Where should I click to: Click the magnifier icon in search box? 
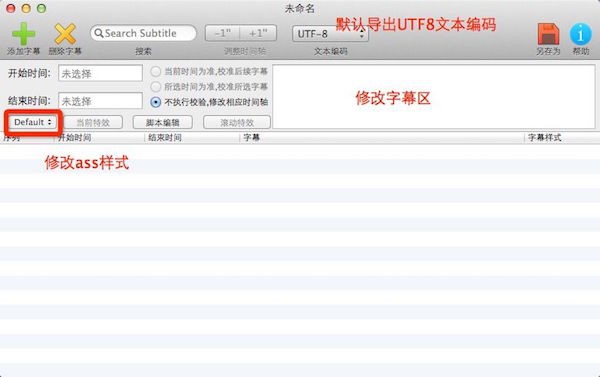tap(98, 33)
